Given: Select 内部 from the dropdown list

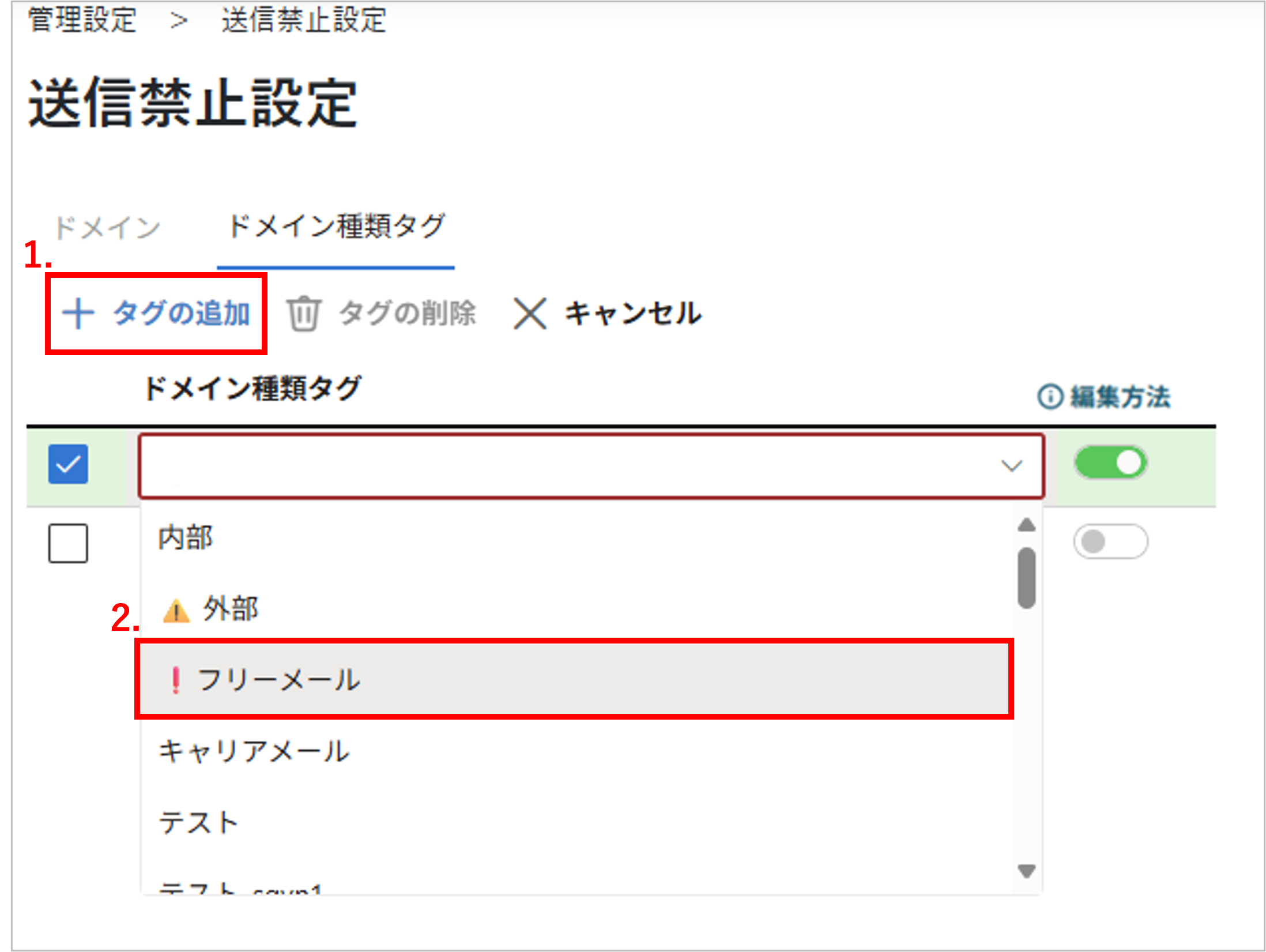Looking at the screenshot, I should [186, 538].
